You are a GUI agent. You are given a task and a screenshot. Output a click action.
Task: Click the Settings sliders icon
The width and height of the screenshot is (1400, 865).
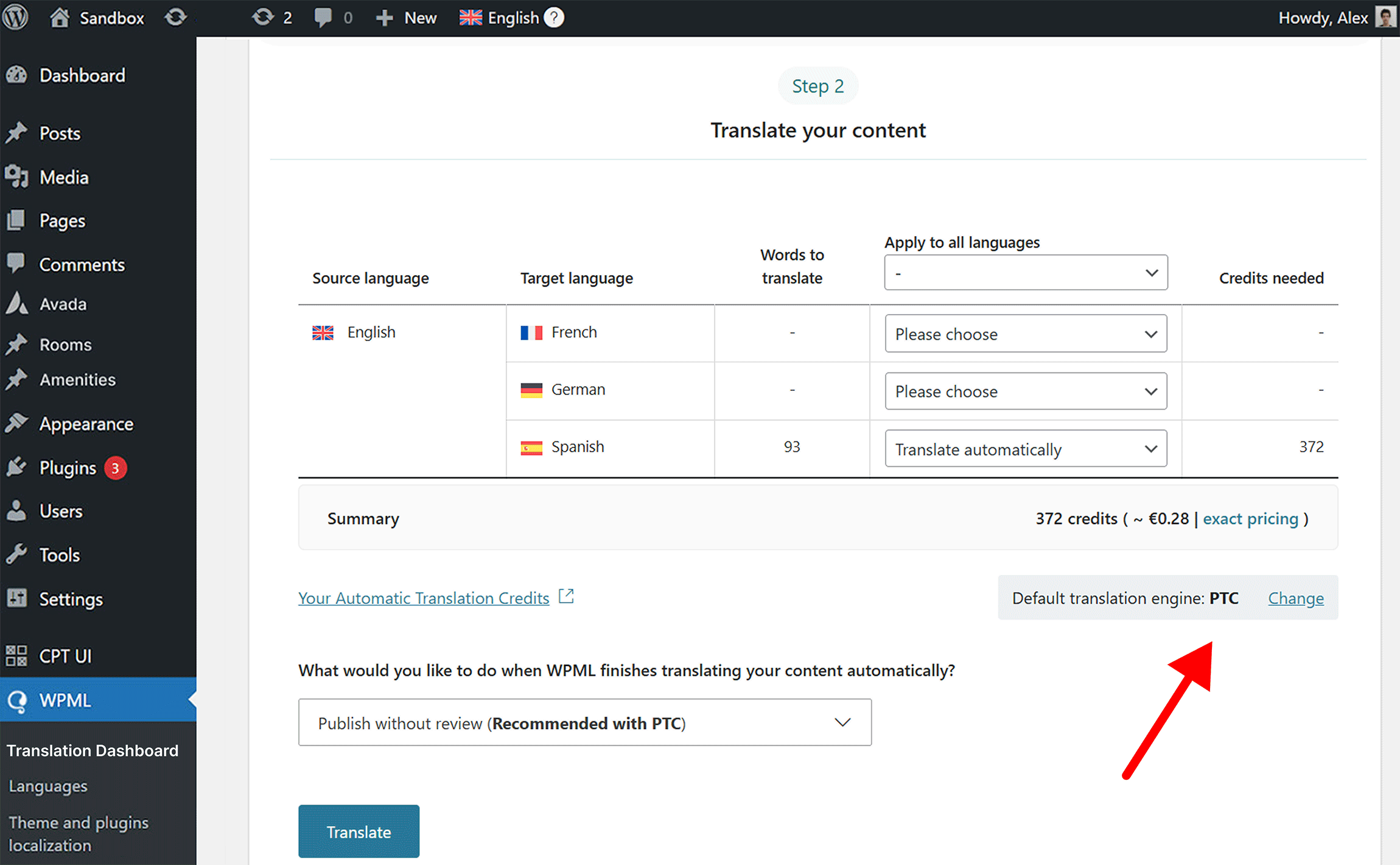[17, 598]
